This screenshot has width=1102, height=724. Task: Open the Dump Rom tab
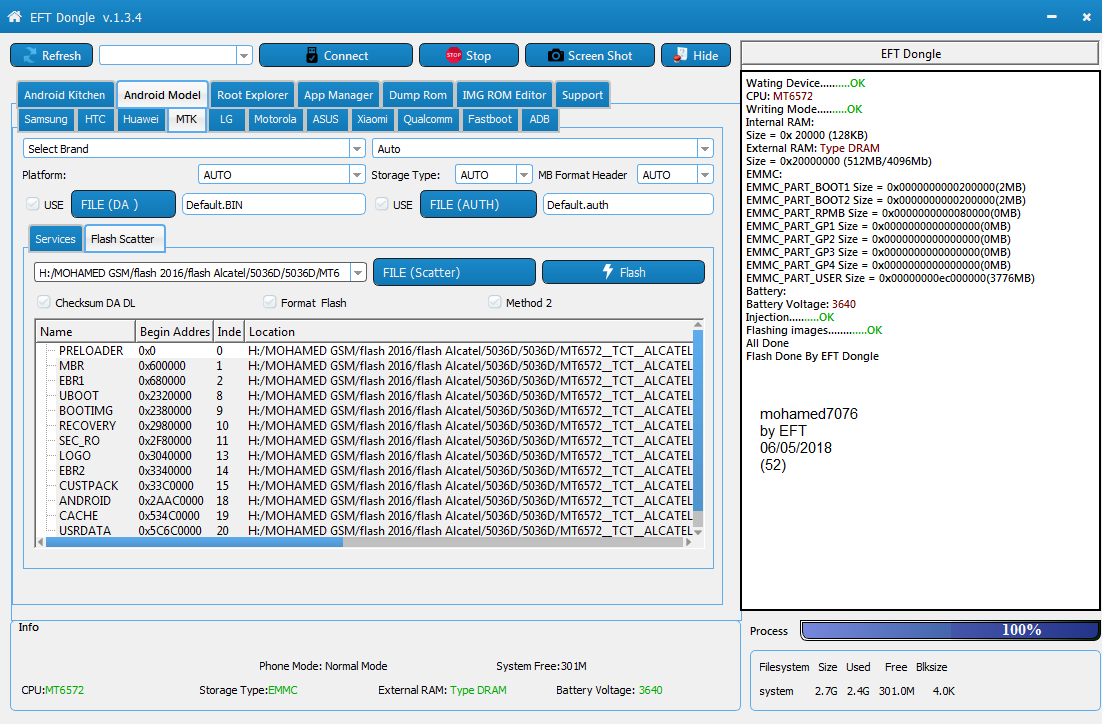(417, 95)
